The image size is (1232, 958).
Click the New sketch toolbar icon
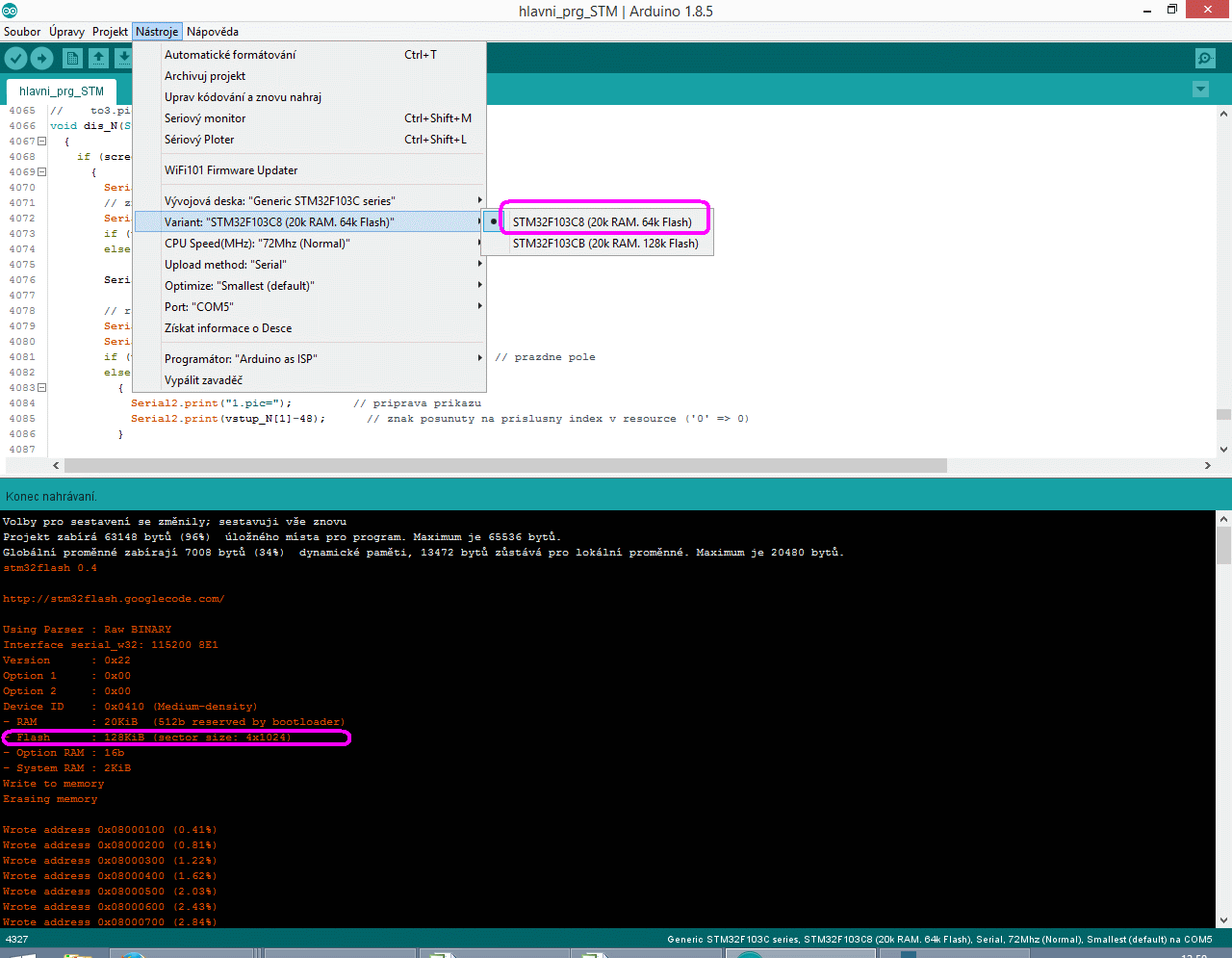72,59
